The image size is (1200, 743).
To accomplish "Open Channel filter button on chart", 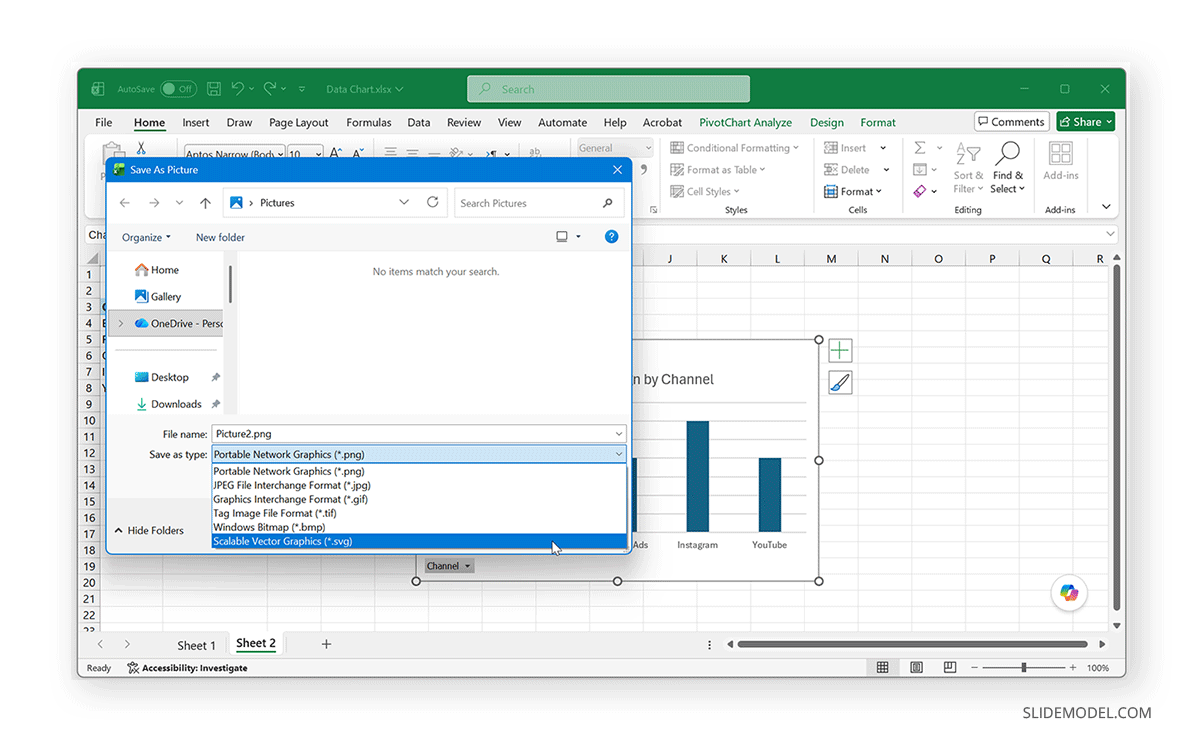I will pyautogui.click(x=448, y=566).
